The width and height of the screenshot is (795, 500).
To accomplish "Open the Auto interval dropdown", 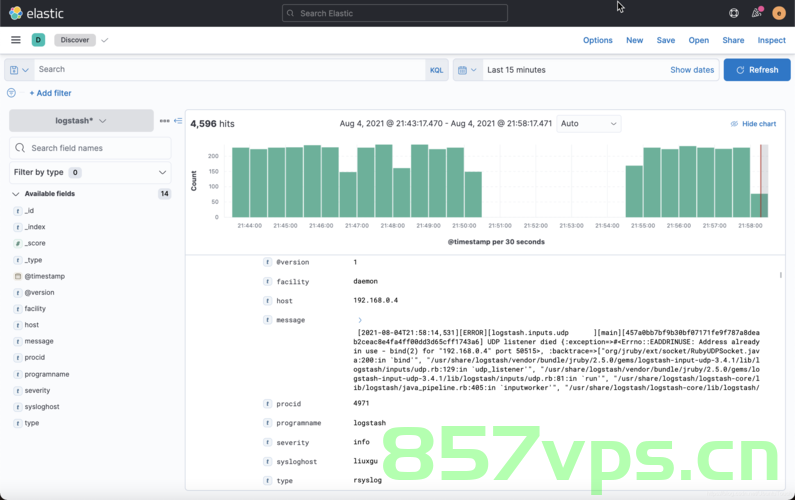I will click(x=588, y=124).
